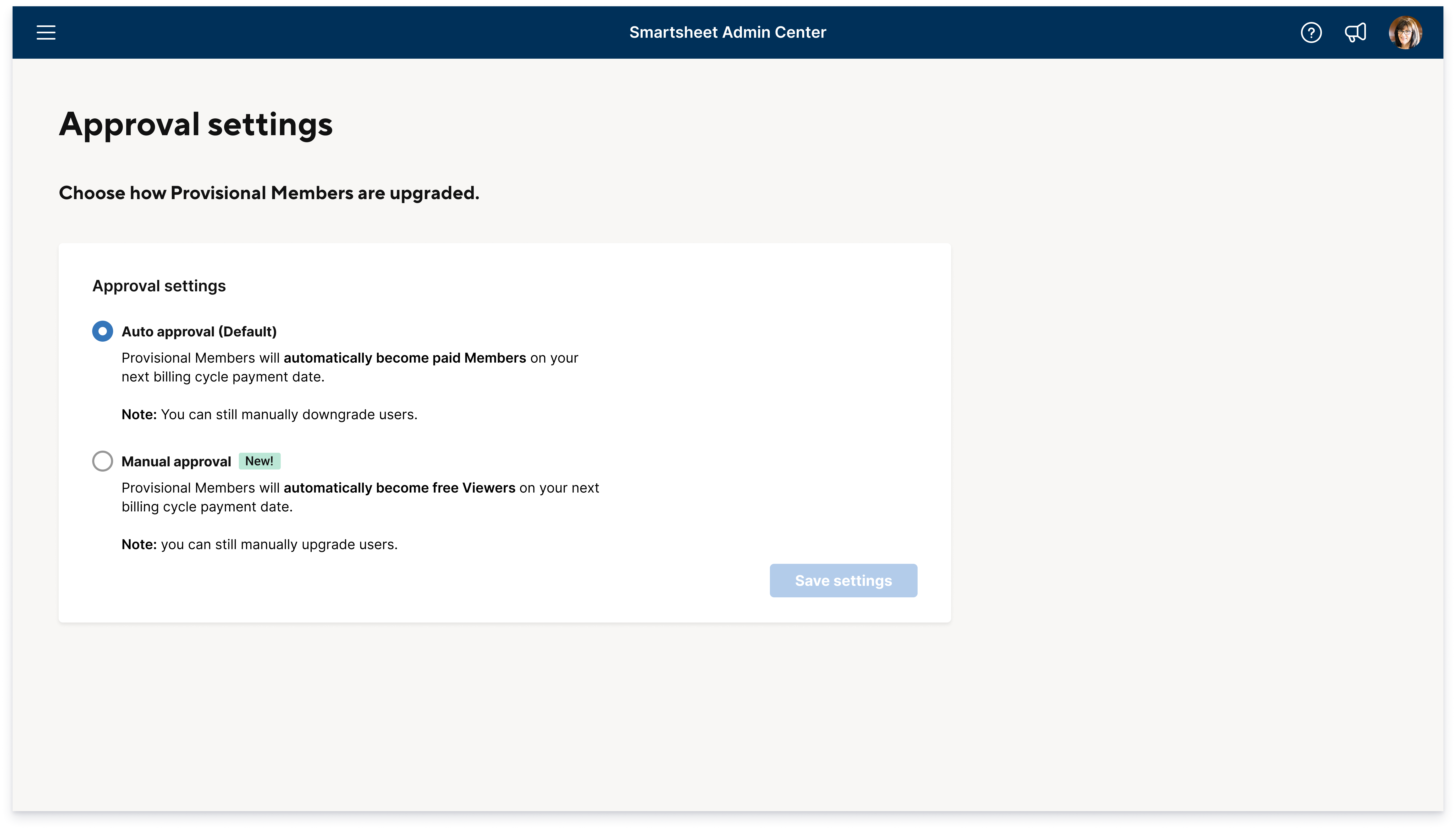This screenshot has height=830, width=1456.
Task: Click the Approval settings page heading
Action: [x=196, y=125]
